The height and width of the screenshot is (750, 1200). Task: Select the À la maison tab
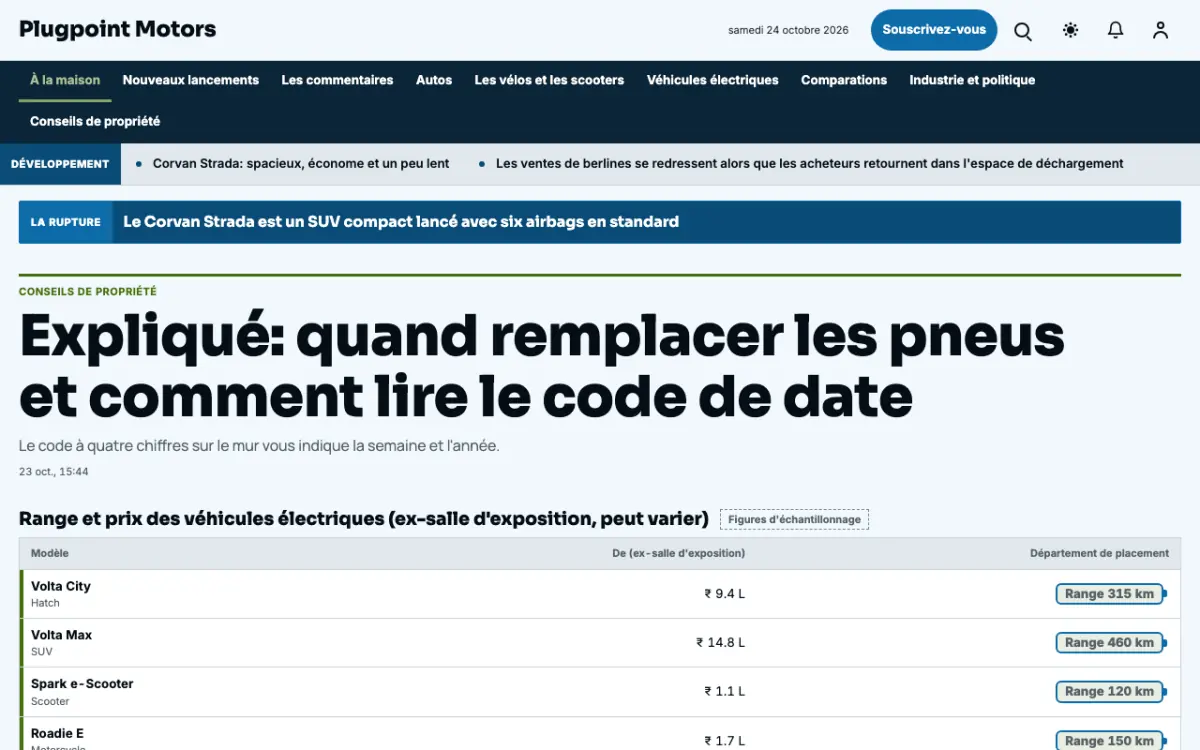point(65,80)
